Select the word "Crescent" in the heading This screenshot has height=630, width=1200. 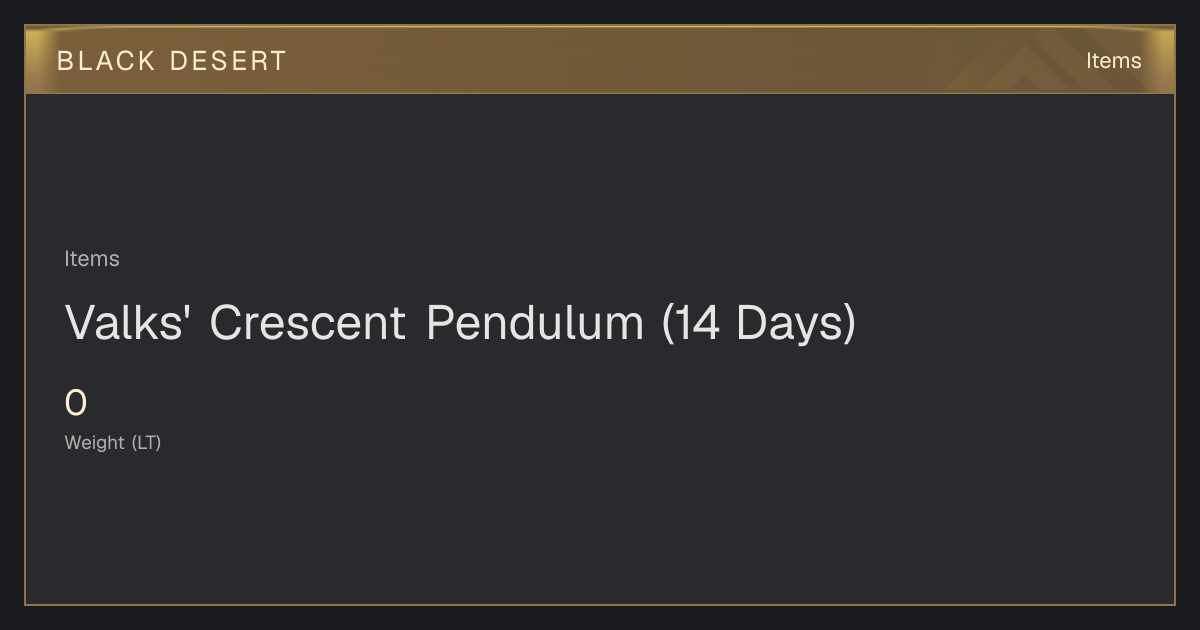pos(307,323)
